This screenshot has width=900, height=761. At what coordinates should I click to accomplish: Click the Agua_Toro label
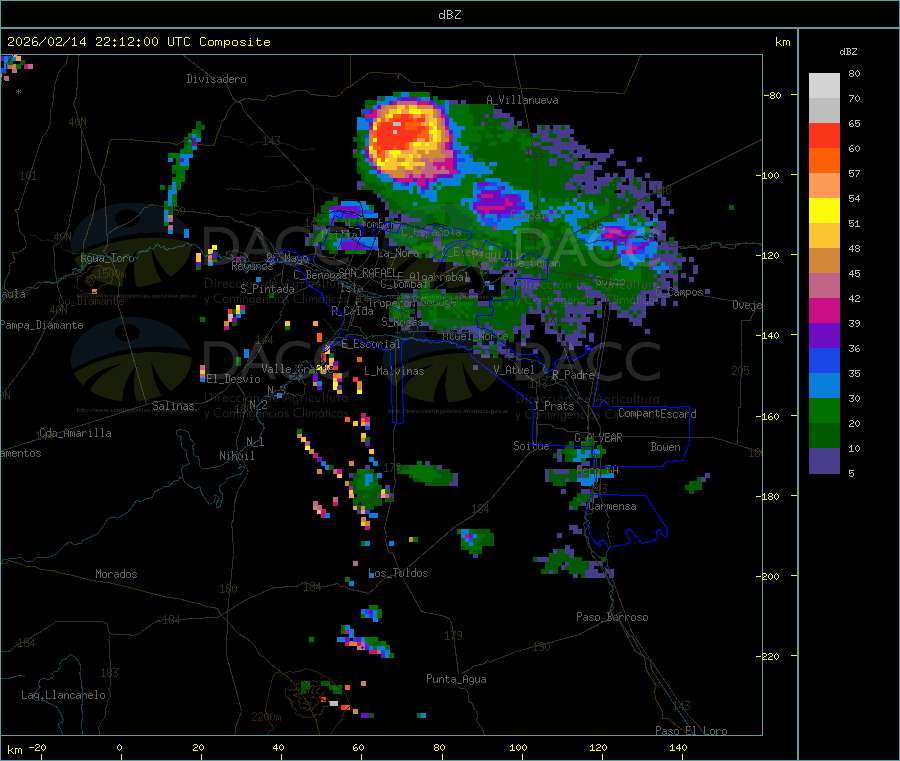(107, 258)
